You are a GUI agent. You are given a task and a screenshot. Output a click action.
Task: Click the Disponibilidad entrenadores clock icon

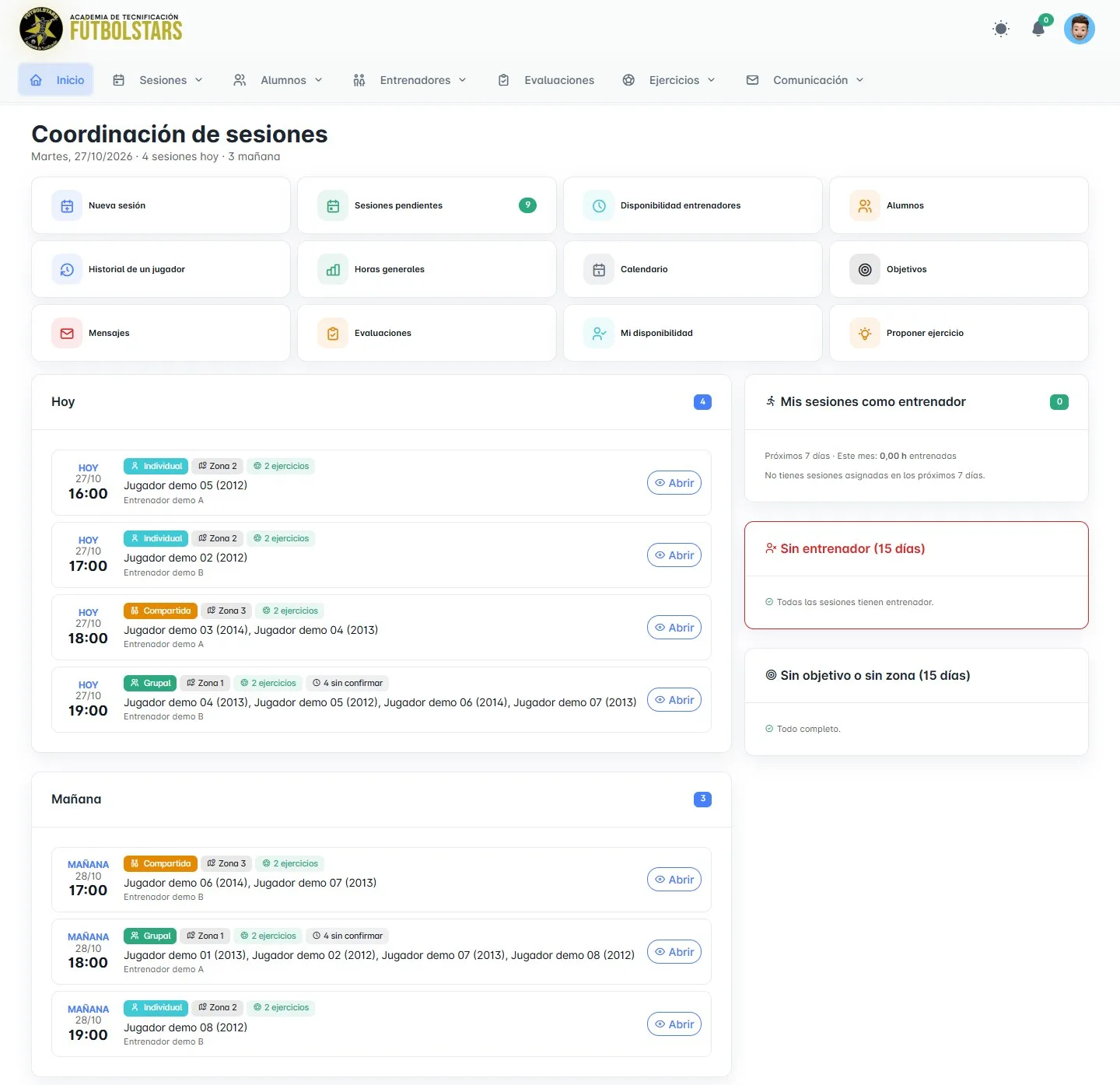point(599,206)
